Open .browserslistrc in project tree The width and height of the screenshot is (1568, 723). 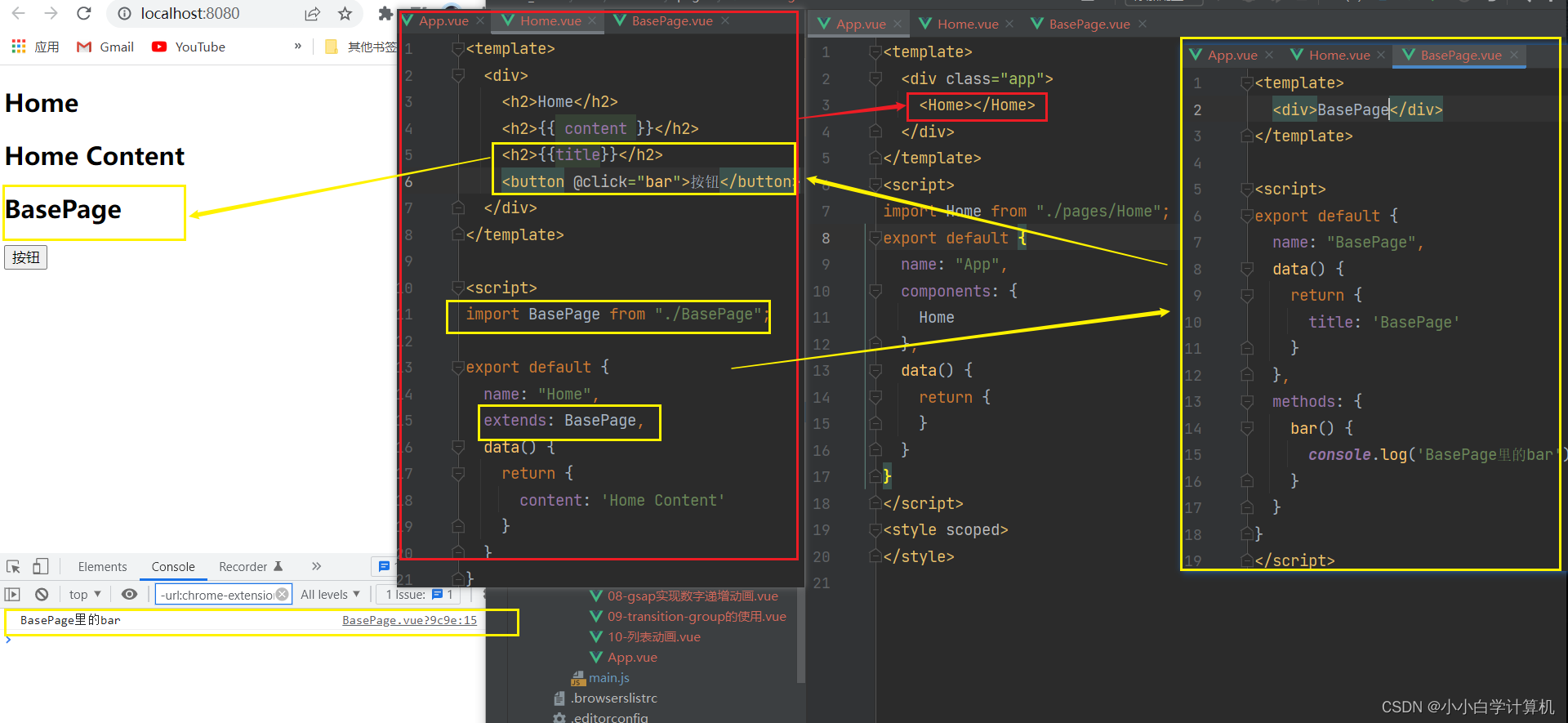(x=605, y=698)
